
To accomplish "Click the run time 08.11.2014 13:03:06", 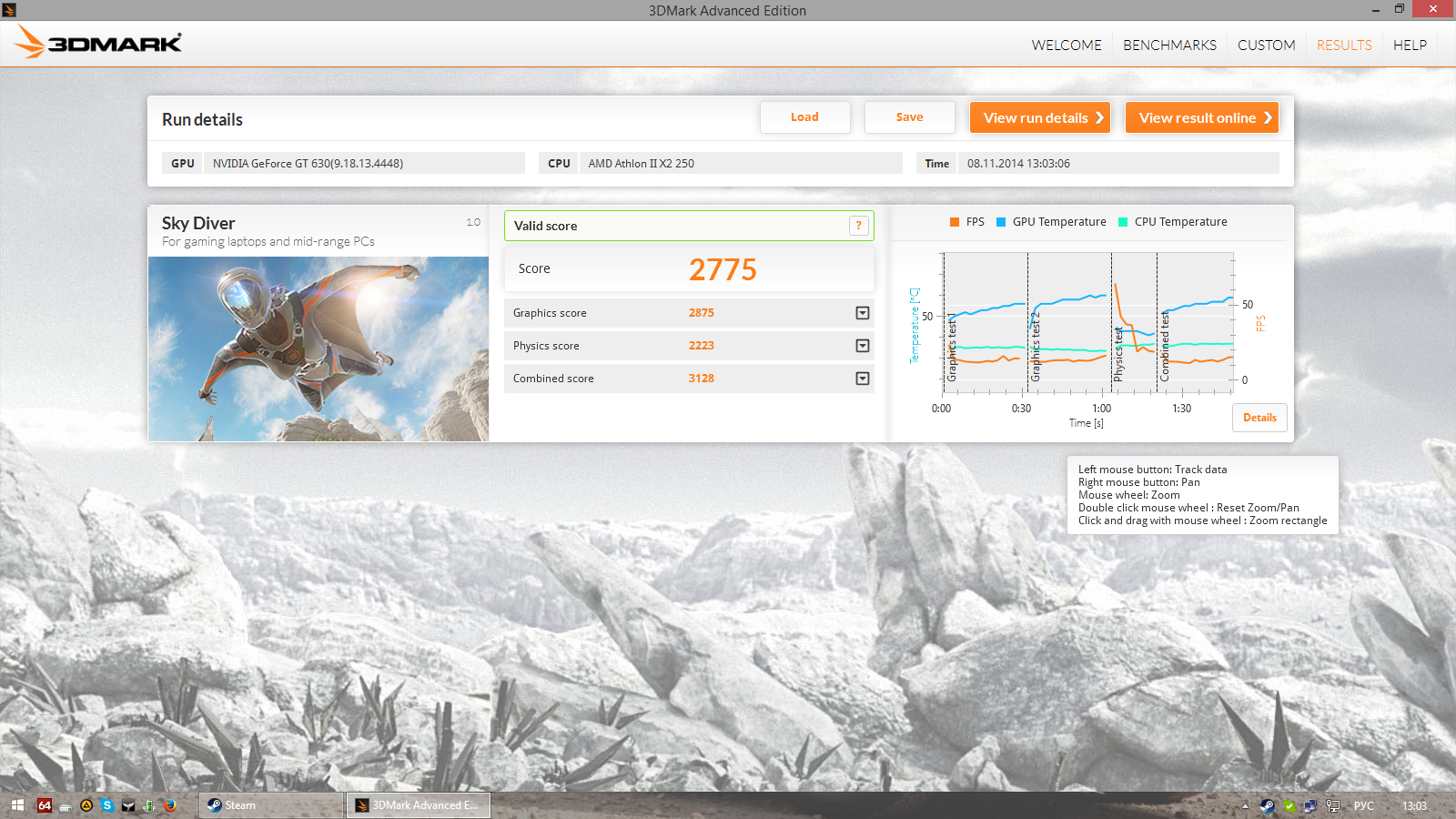I will click(x=1018, y=164).
